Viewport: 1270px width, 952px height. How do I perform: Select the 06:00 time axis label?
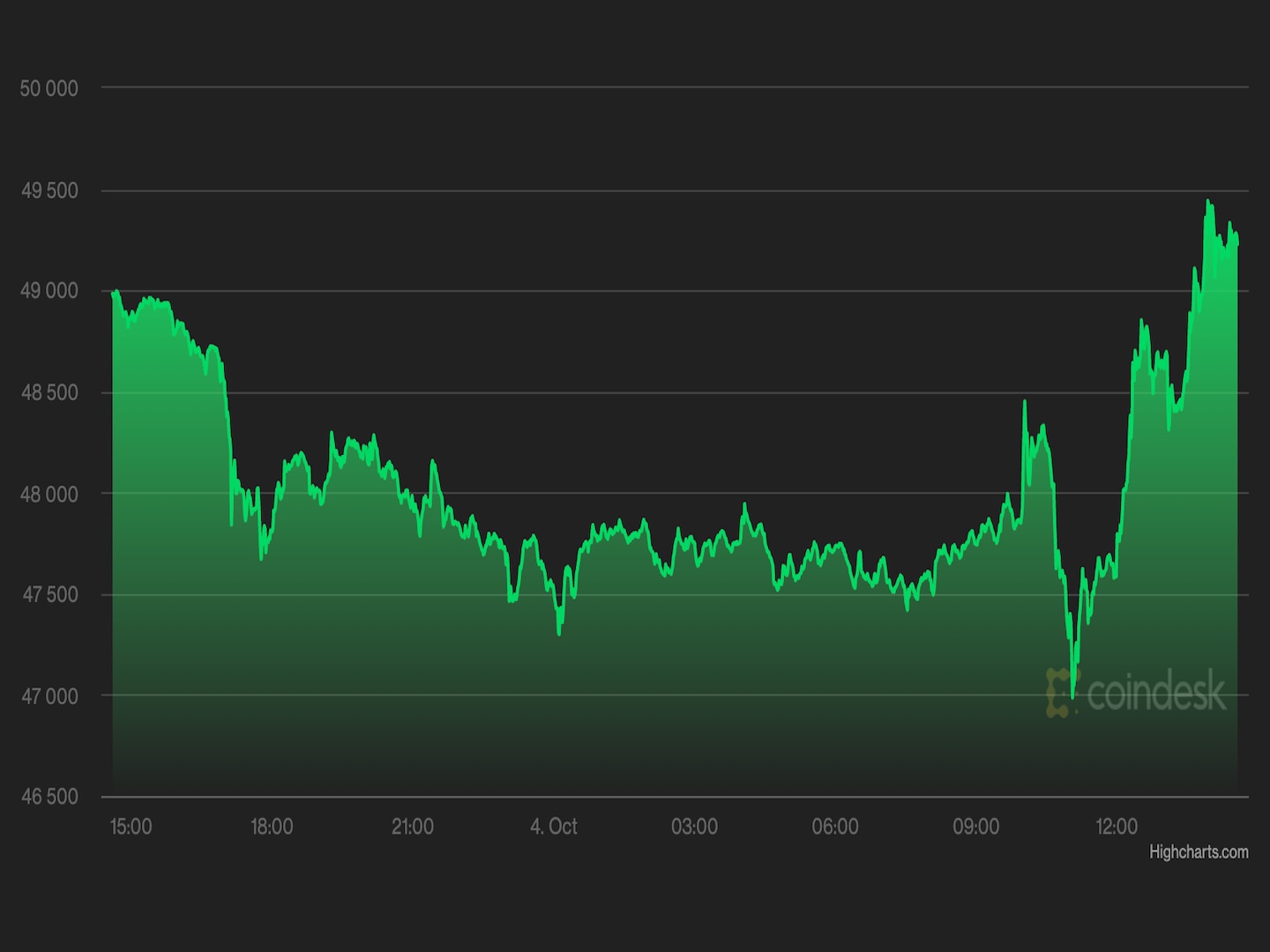click(835, 827)
